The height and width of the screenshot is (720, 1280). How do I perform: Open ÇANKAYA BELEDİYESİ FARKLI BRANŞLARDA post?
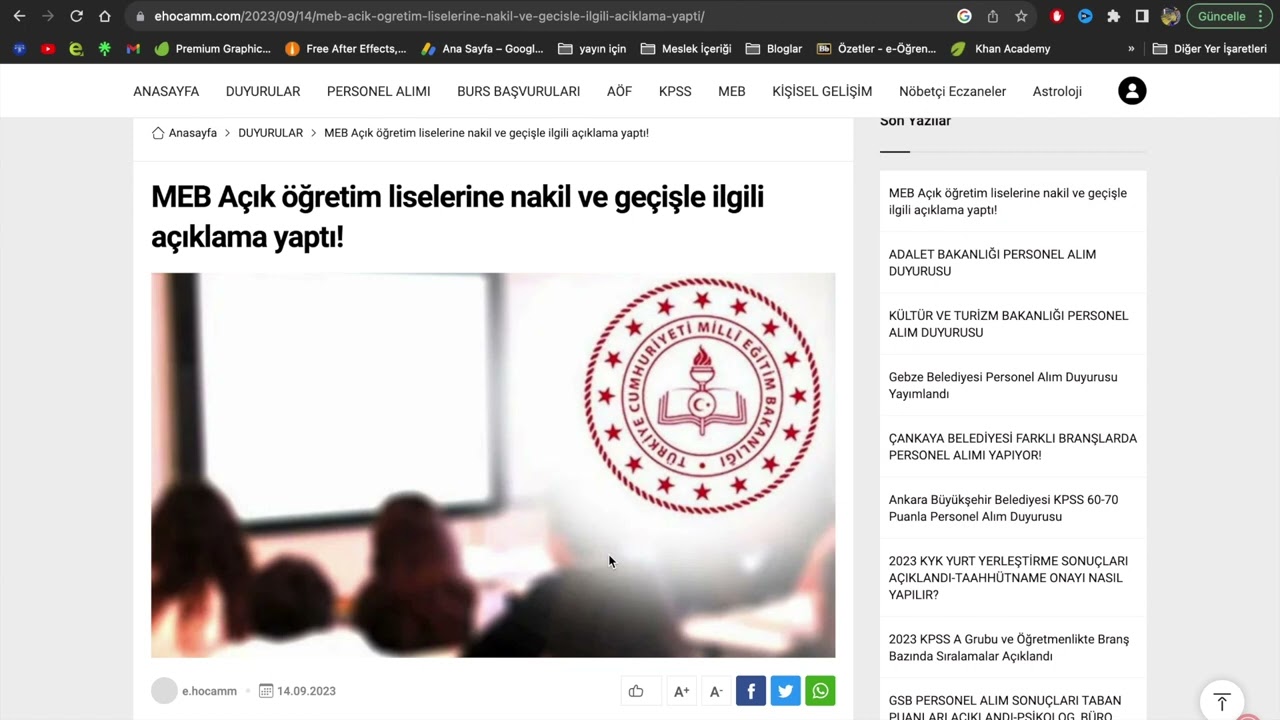tap(1013, 446)
